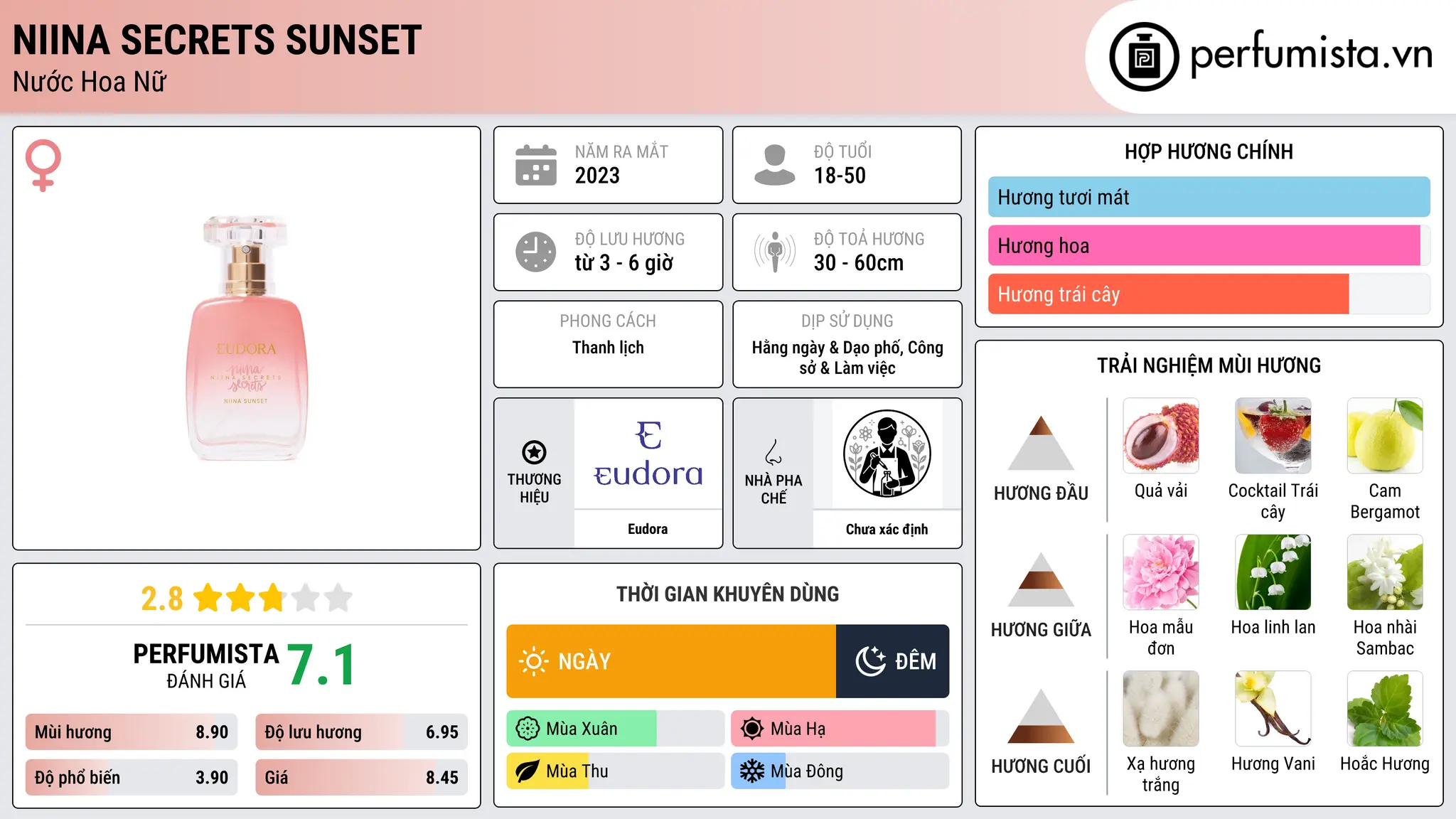Click the perfumista.vn bottle logo icon

pos(1144,57)
